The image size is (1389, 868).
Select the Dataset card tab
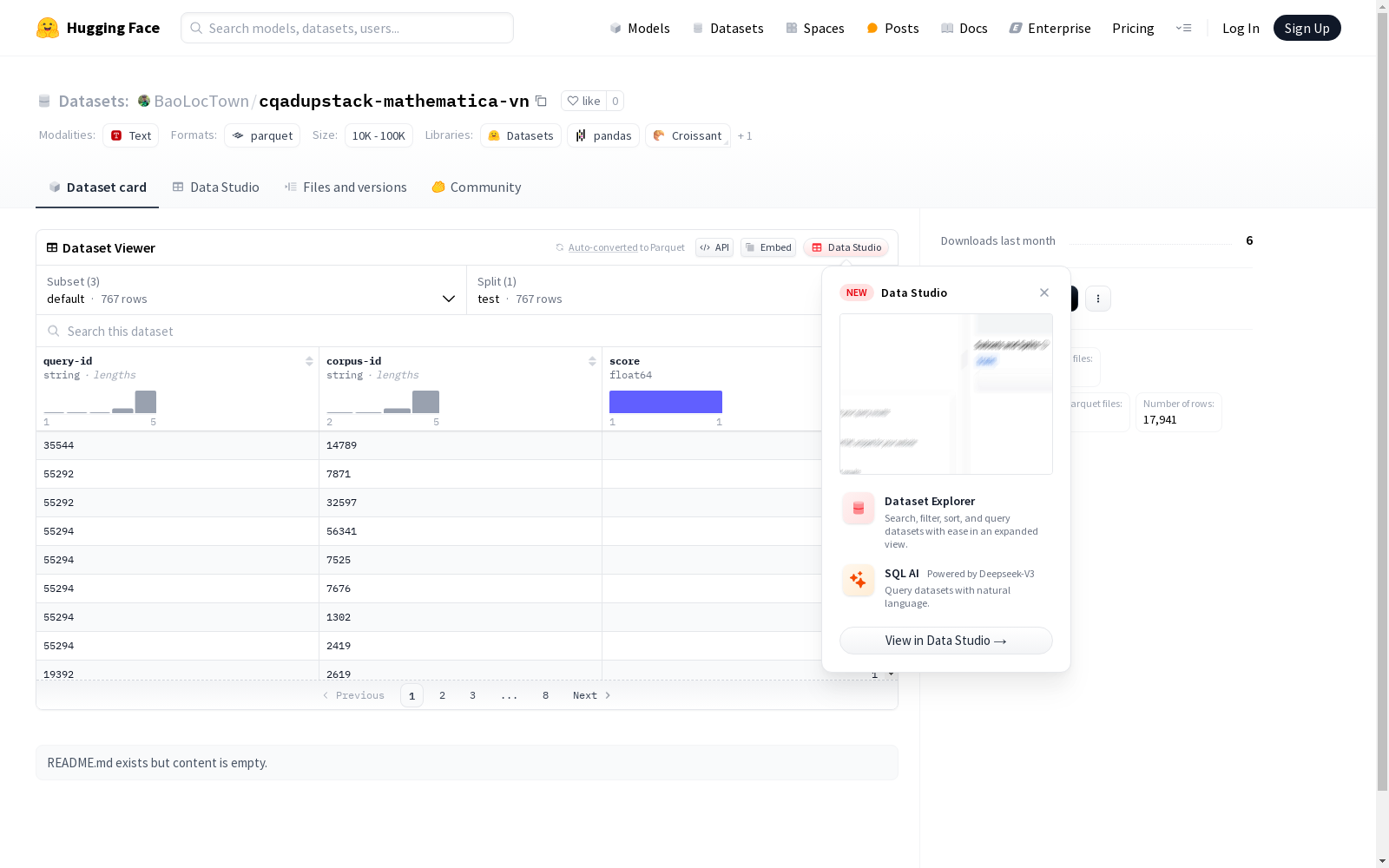(x=97, y=187)
